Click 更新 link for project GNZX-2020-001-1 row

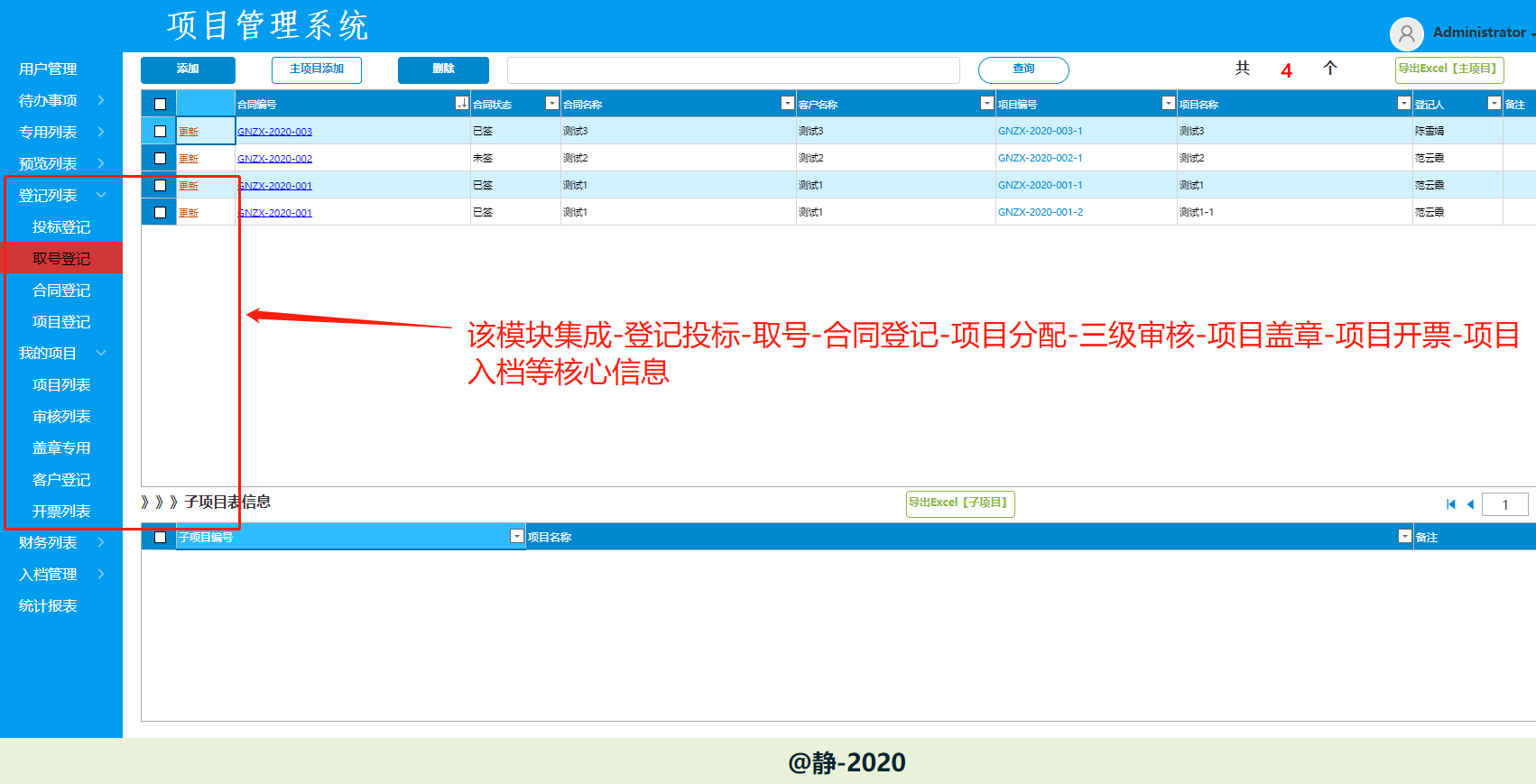(x=189, y=186)
